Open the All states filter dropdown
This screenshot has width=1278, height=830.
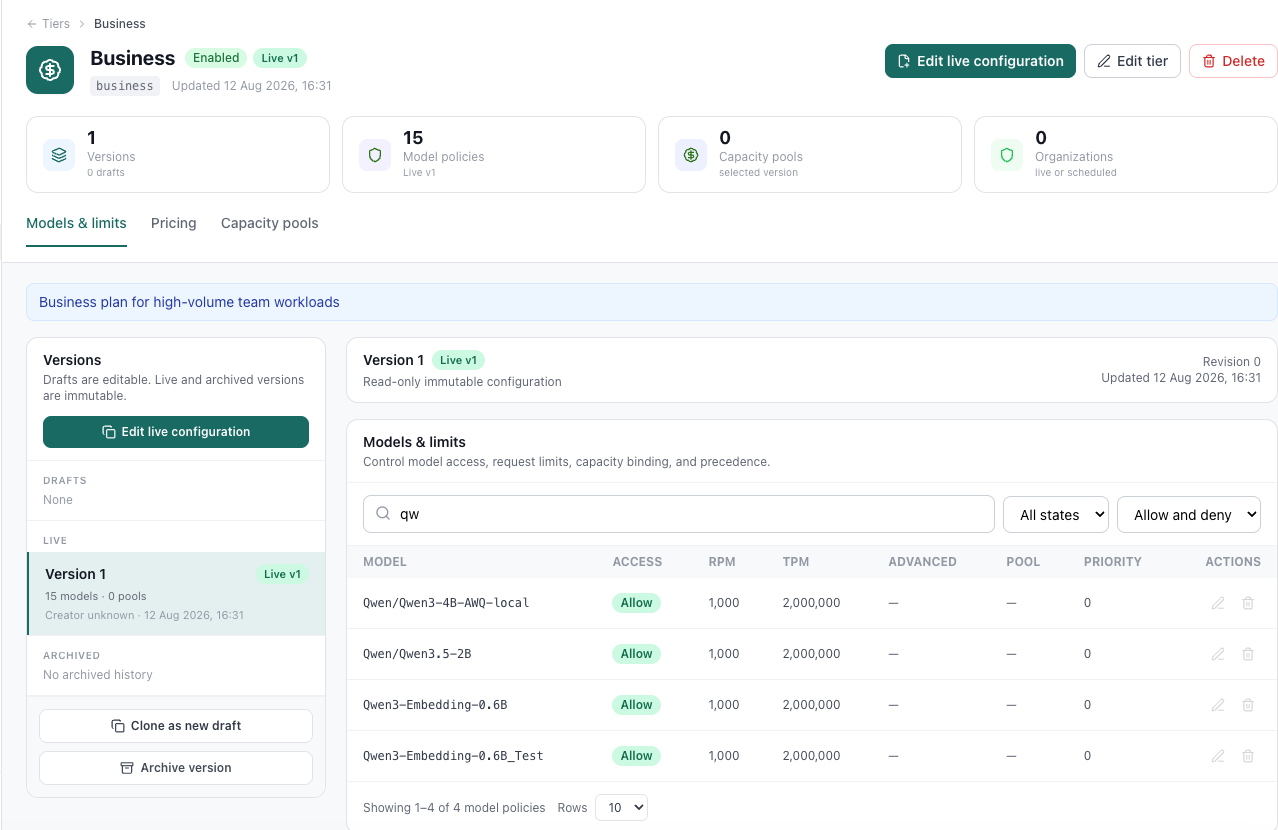tap(1056, 514)
